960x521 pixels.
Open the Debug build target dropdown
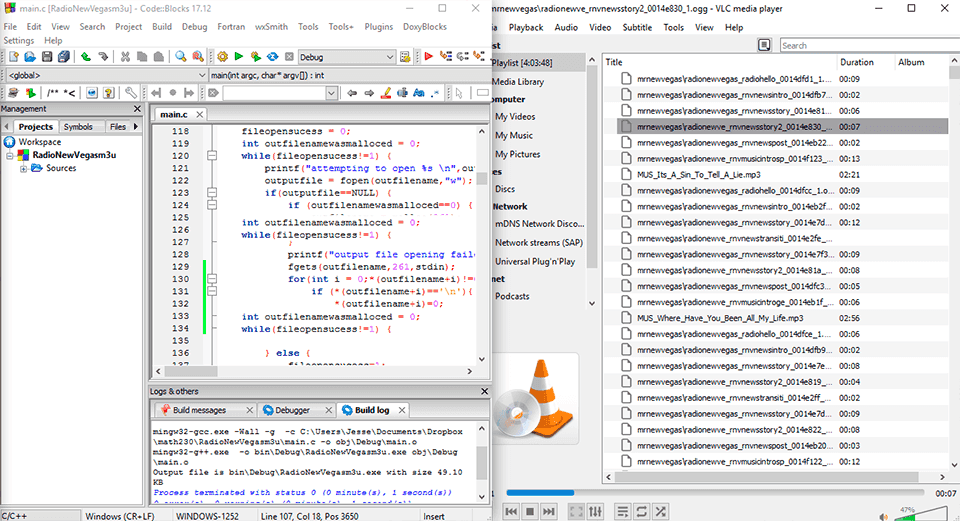[347, 57]
